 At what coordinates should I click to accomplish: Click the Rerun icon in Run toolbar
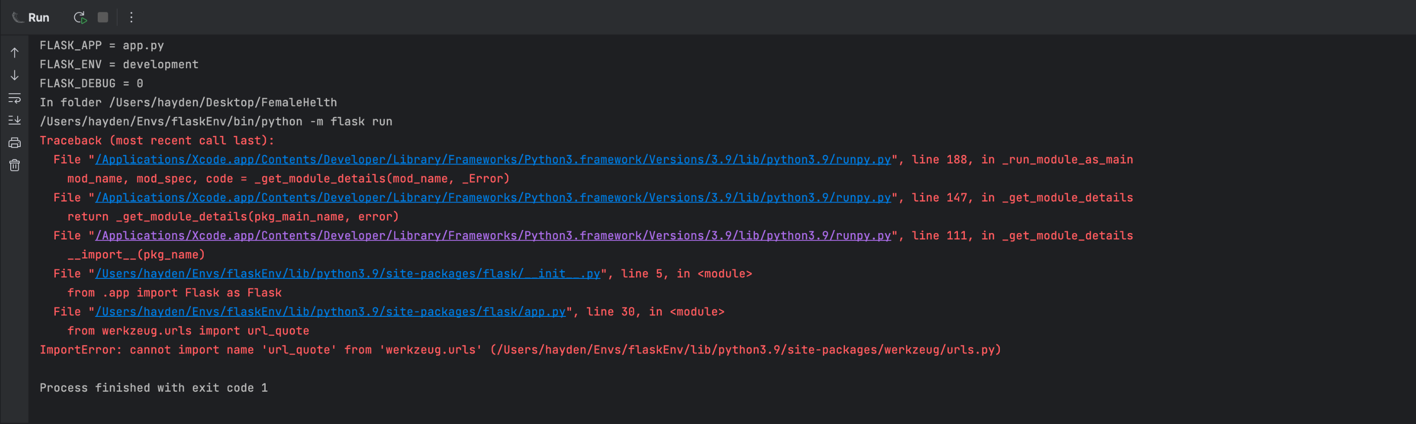[79, 17]
